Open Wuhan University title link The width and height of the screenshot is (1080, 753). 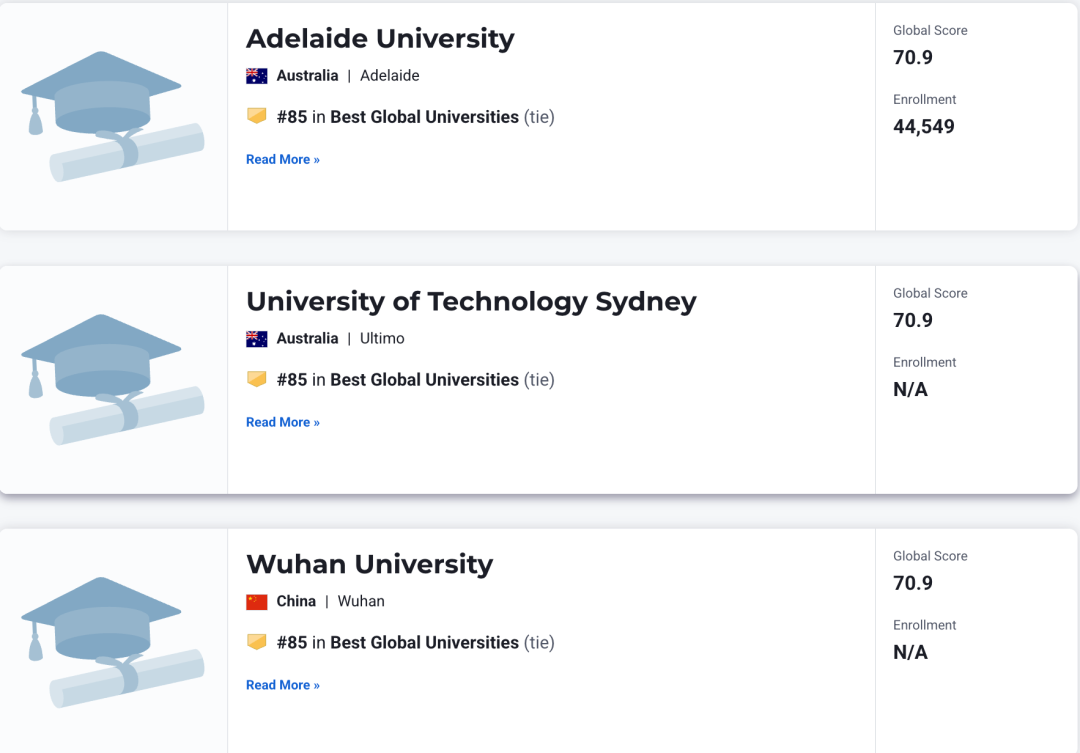(370, 564)
